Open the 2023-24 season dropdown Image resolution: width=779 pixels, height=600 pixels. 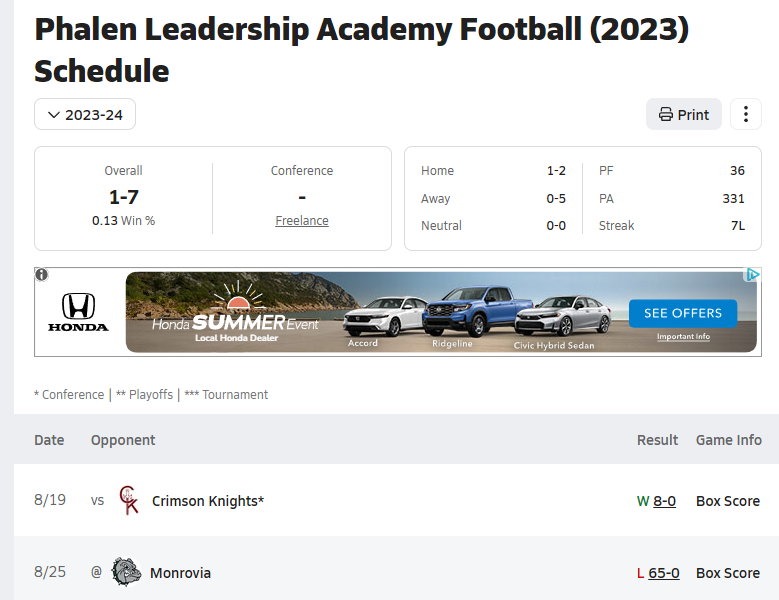85,114
